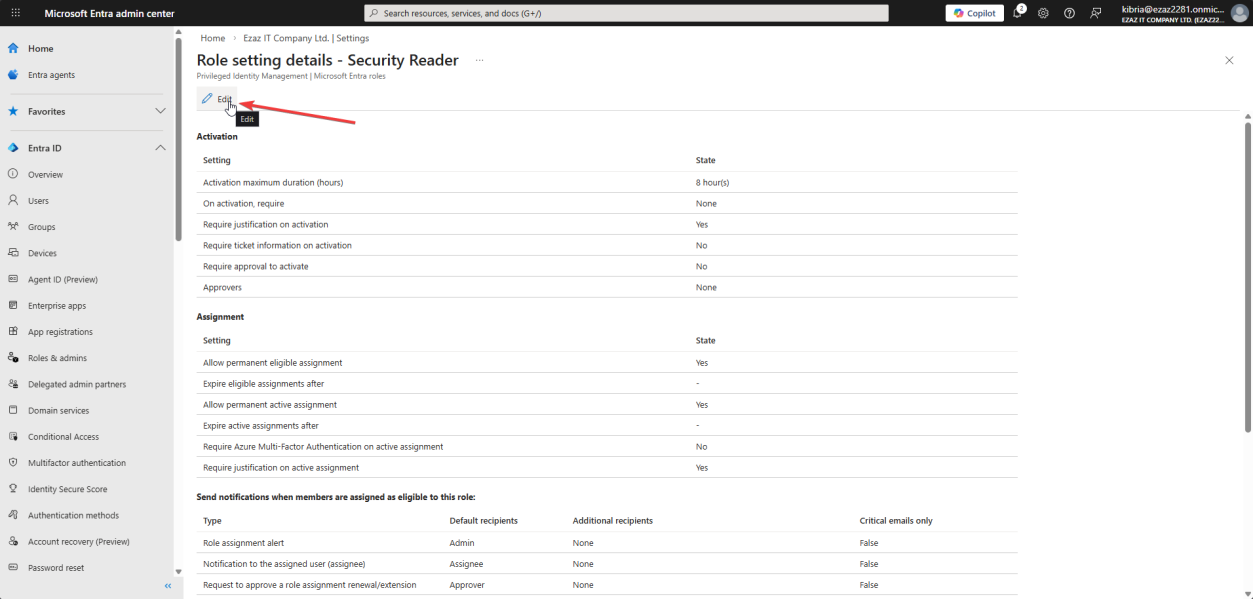
Task: Click 'Role assignment alert' row
Action: [x=607, y=542]
